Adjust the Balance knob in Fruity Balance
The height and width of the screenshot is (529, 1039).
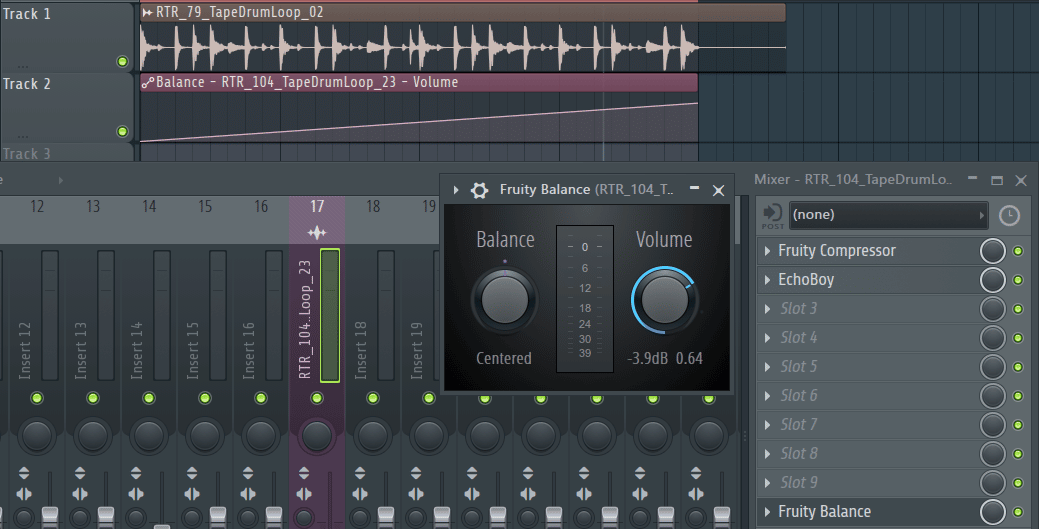click(x=505, y=300)
